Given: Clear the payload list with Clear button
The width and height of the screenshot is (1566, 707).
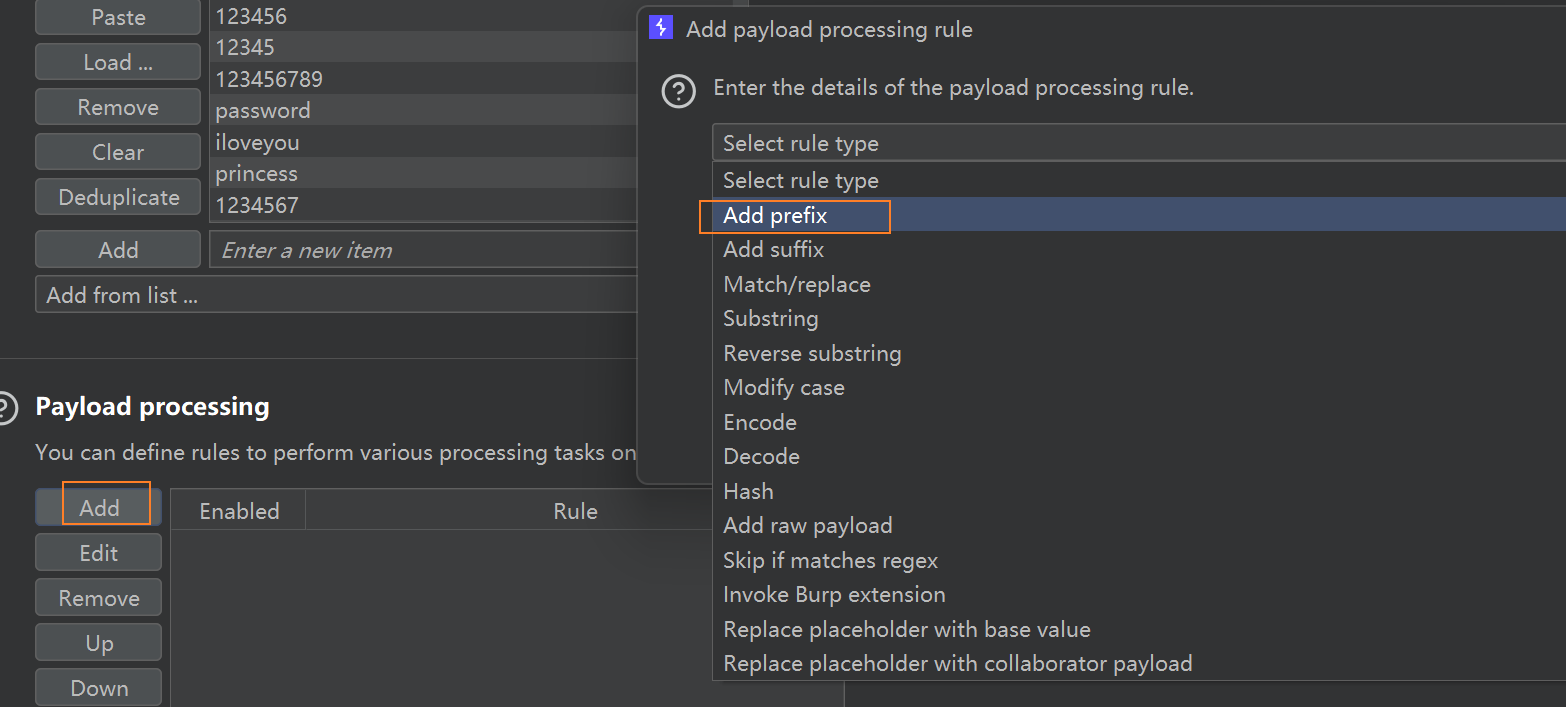Looking at the screenshot, I should tap(118, 152).
